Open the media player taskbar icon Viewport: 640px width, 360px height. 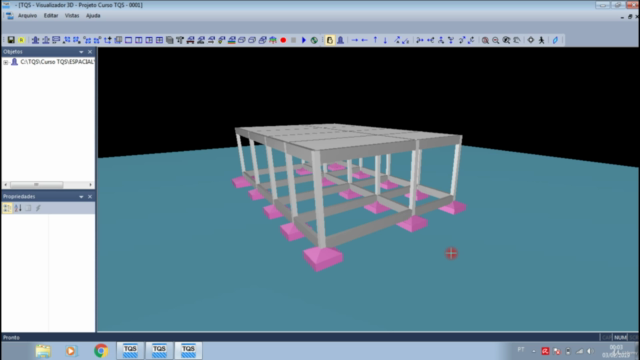coord(71,351)
